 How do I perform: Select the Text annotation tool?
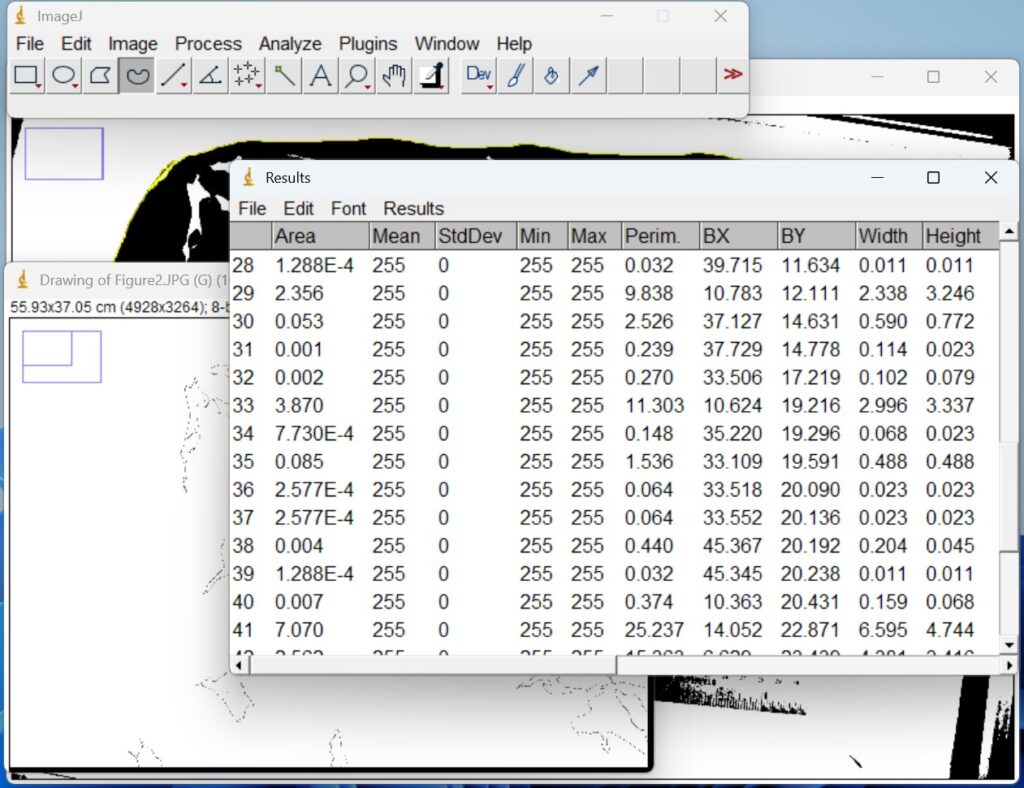click(320, 74)
